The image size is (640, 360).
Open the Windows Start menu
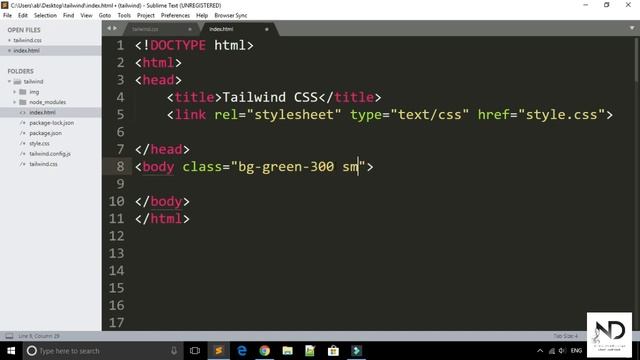11,351
